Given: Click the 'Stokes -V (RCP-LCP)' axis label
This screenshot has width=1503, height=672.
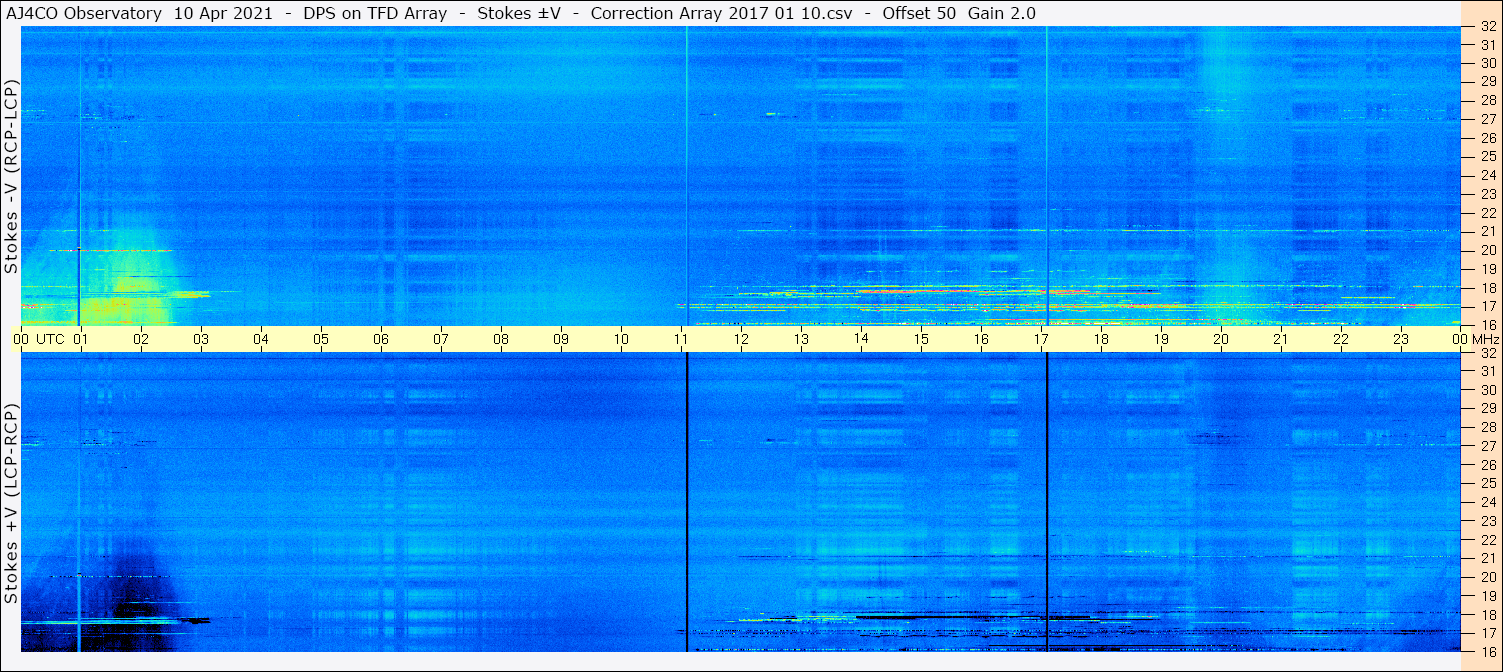Looking at the screenshot, I should (12, 176).
